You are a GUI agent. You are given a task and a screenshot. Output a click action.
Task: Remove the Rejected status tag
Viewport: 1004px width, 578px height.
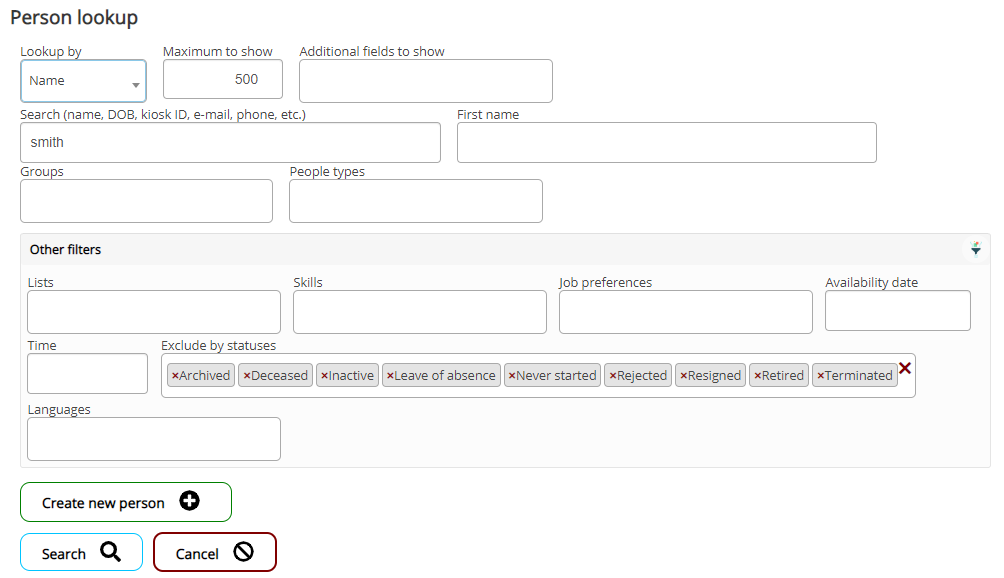[x=613, y=376]
